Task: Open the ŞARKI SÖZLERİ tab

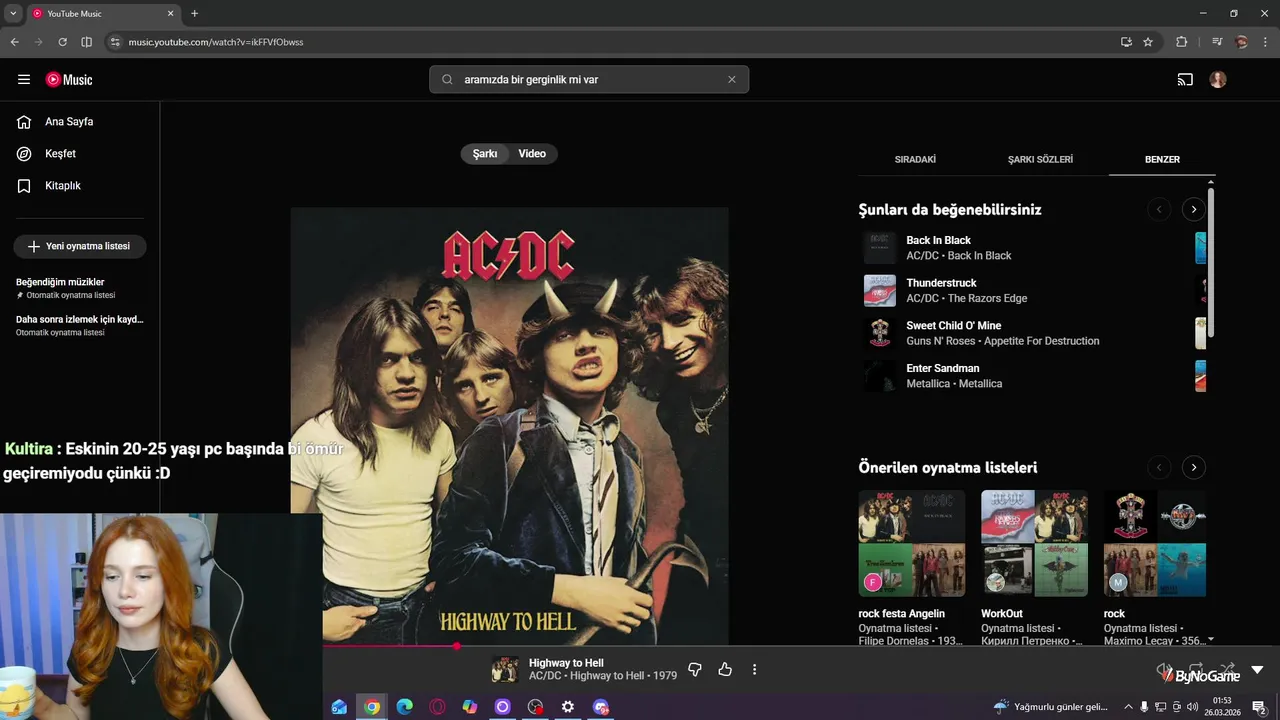Action: (x=1040, y=159)
